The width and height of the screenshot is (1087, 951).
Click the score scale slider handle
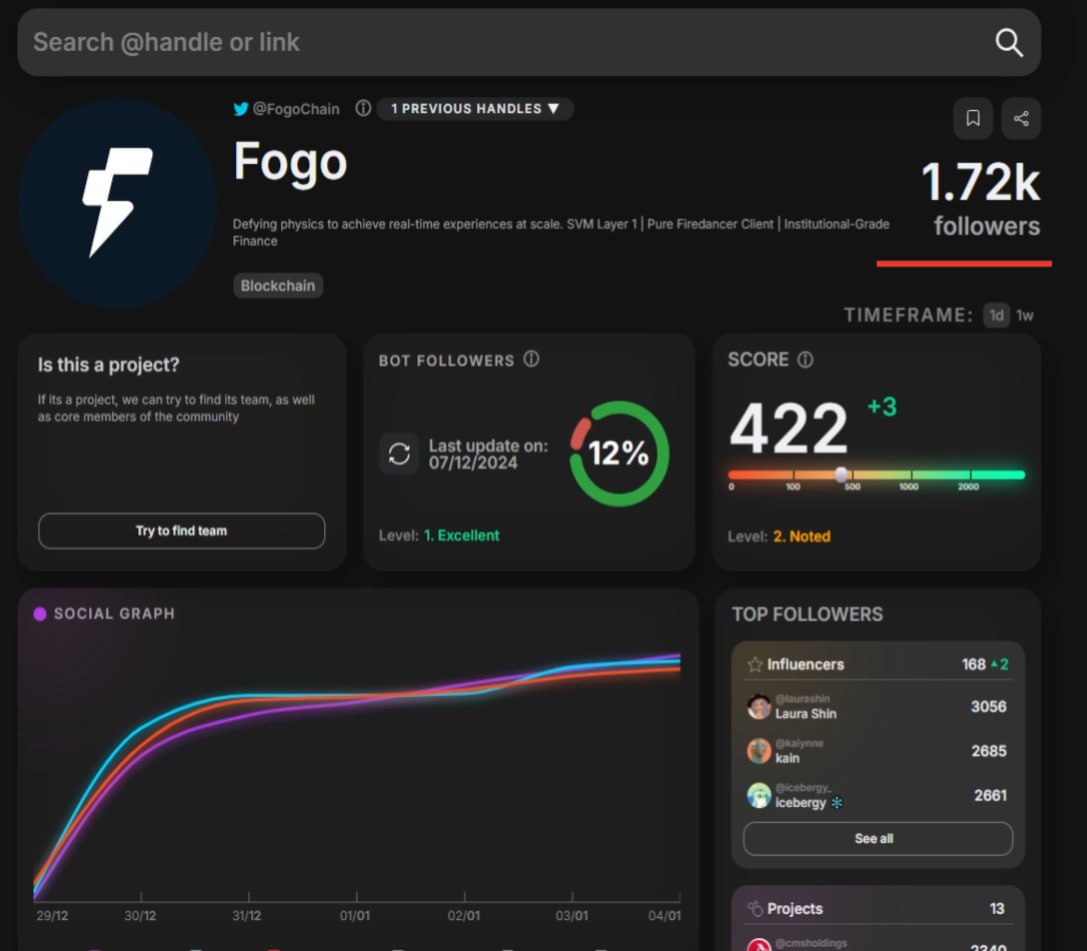[x=841, y=475]
